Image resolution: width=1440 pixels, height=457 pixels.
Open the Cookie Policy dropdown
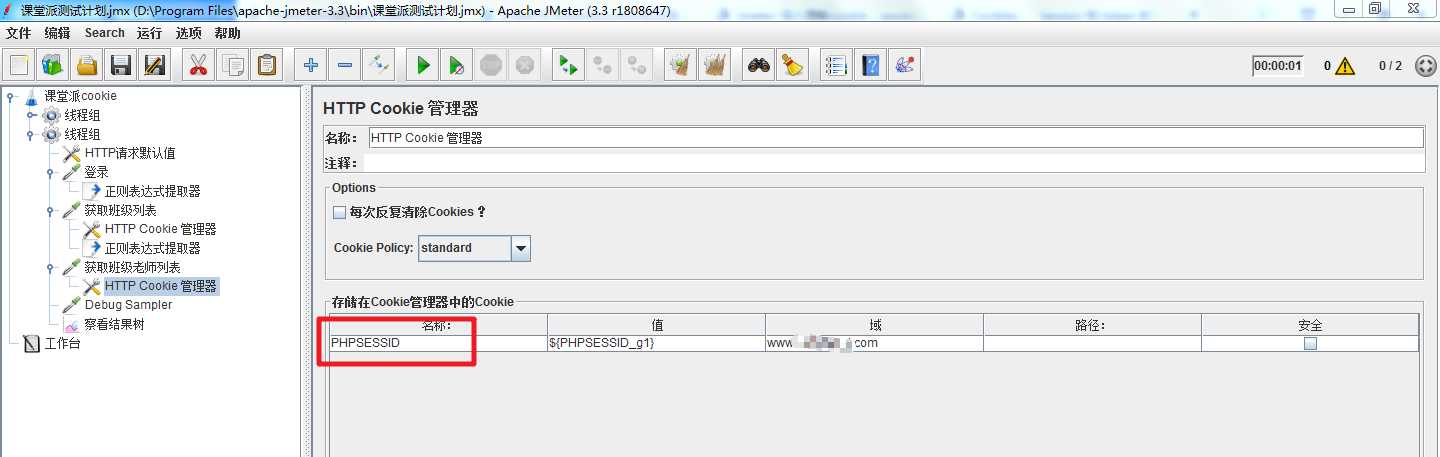tap(520, 248)
